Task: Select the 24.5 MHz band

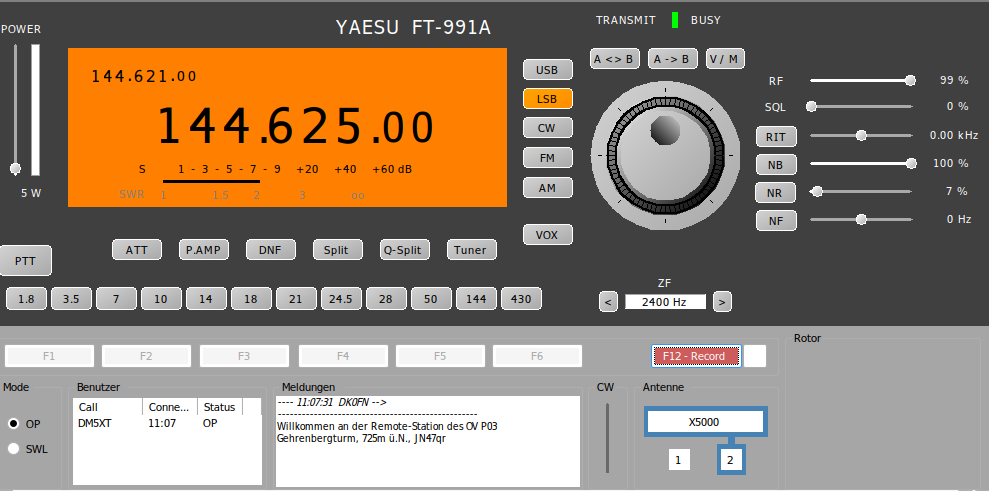Action: point(341,299)
